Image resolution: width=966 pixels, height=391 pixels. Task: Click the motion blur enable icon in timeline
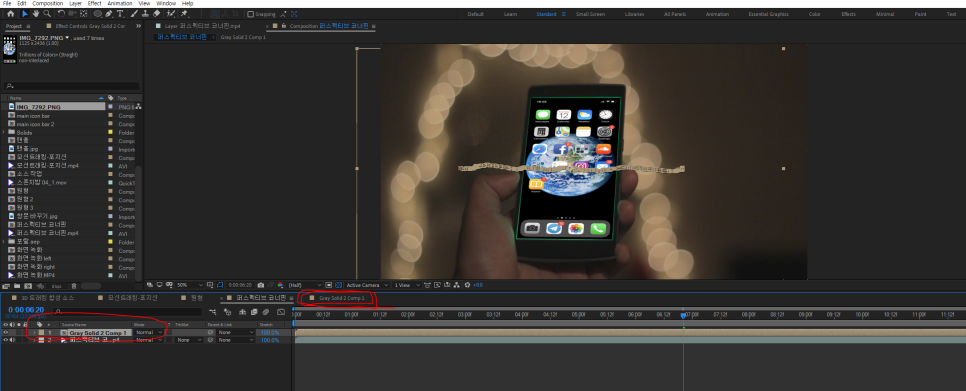[266, 312]
